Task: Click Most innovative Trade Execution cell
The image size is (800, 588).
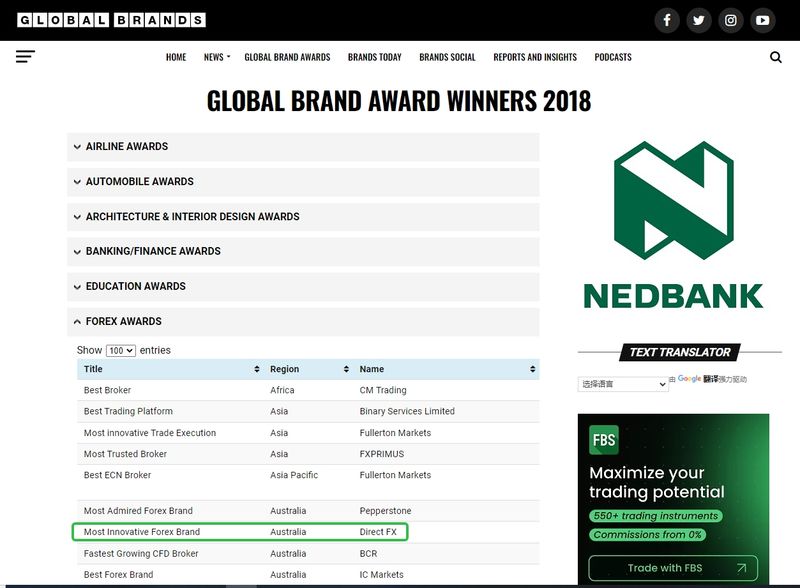Action: click(149, 433)
